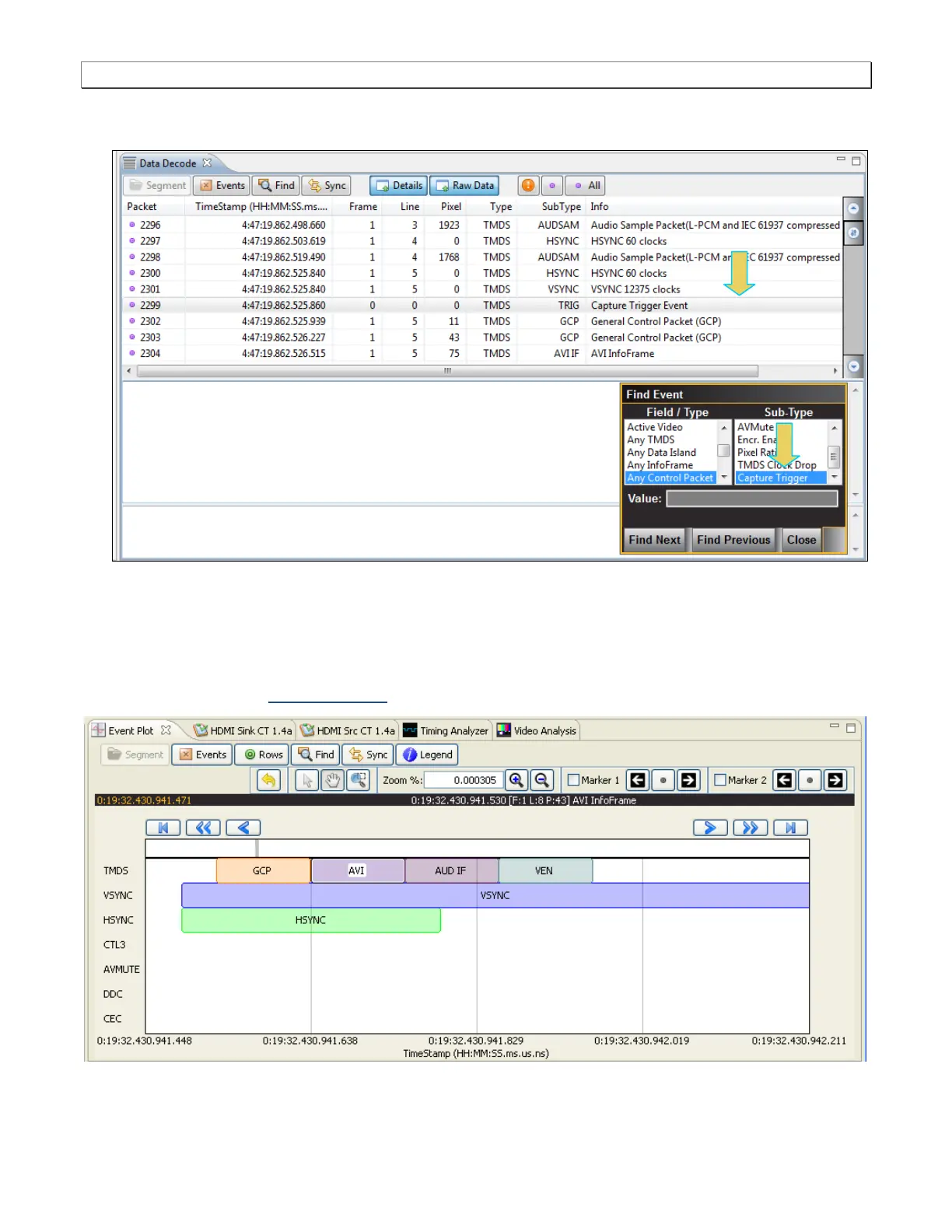This screenshot has height=1232, width=952.
Task: Switch to the Event Plot tab
Action: click(x=131, y=731)
